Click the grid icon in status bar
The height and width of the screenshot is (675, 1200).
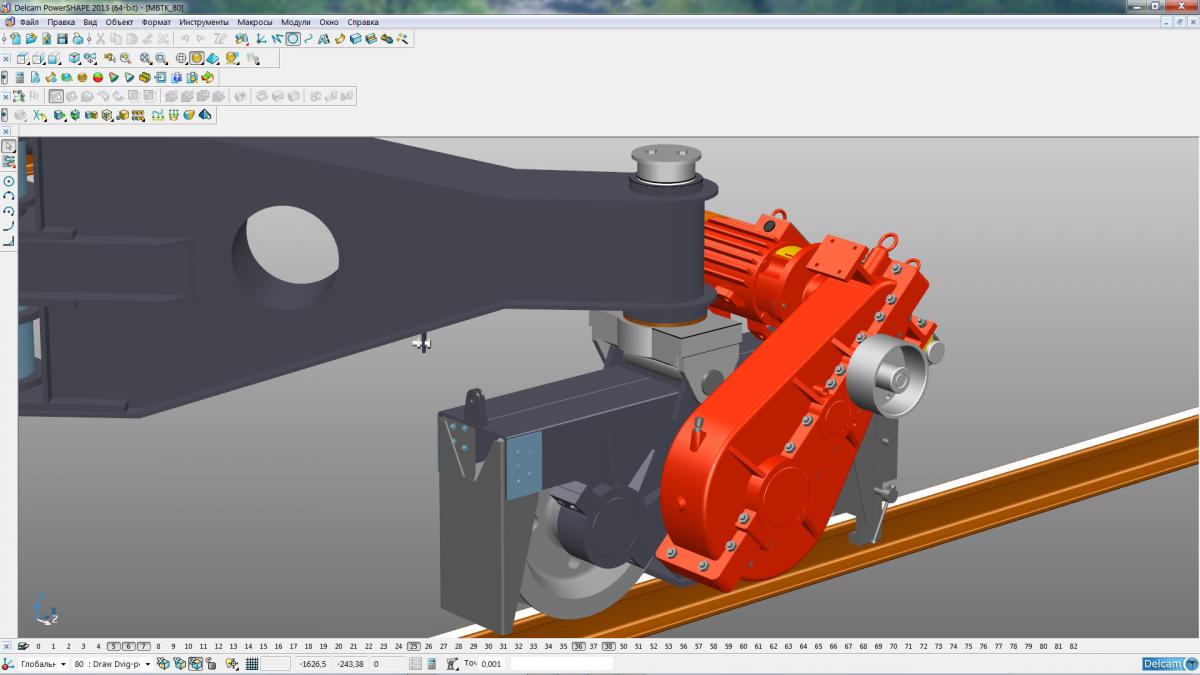252,664
